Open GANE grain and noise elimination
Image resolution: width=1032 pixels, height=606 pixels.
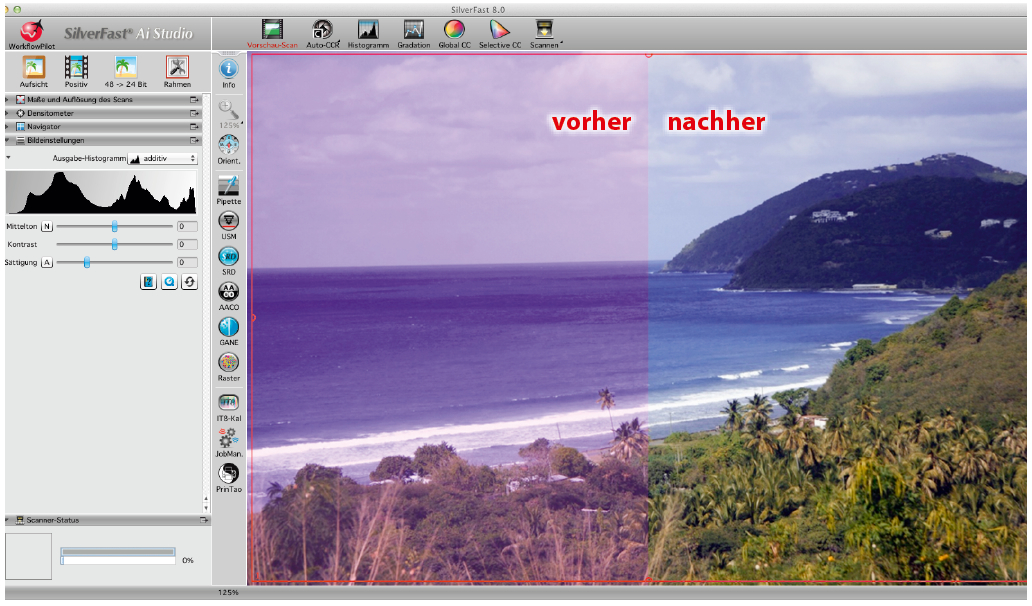[x=228, y=331]
